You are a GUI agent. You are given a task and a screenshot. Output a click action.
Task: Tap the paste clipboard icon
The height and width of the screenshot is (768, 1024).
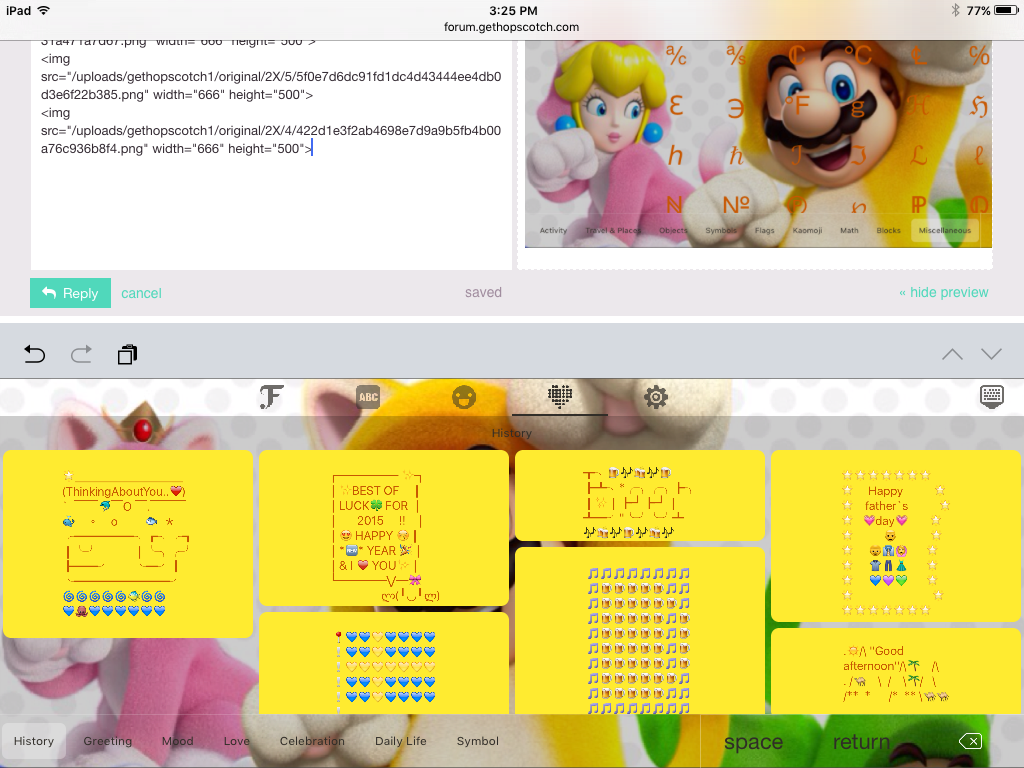click(127, 354)
